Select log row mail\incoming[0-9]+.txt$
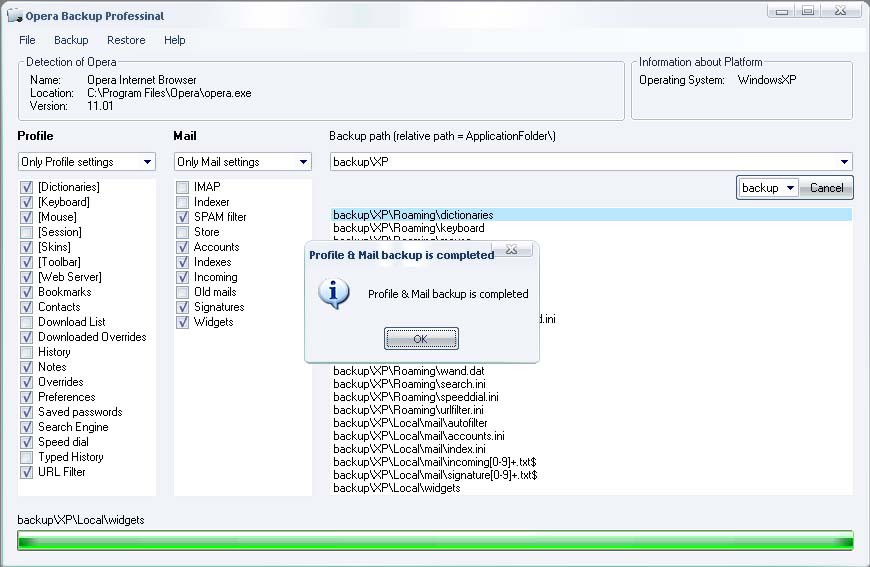The width and height of the screenshot is (870, 567). 591,462
